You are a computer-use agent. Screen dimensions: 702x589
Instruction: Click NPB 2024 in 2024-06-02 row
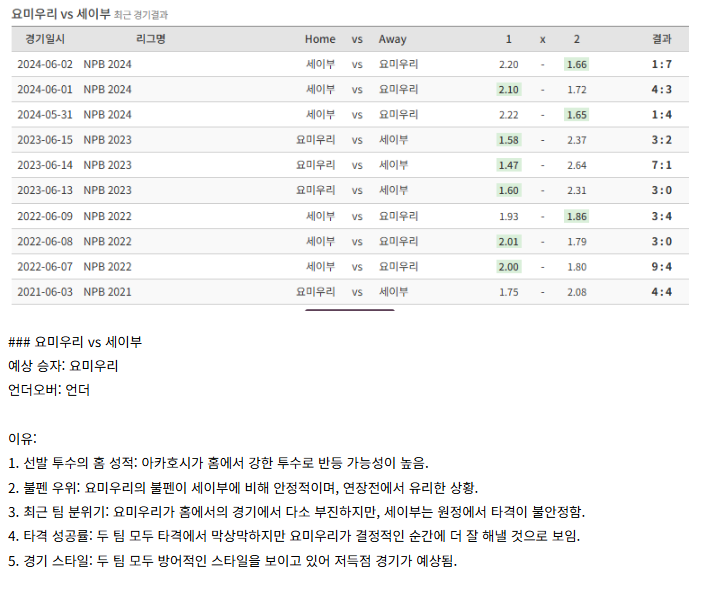(x=107, y=64)
